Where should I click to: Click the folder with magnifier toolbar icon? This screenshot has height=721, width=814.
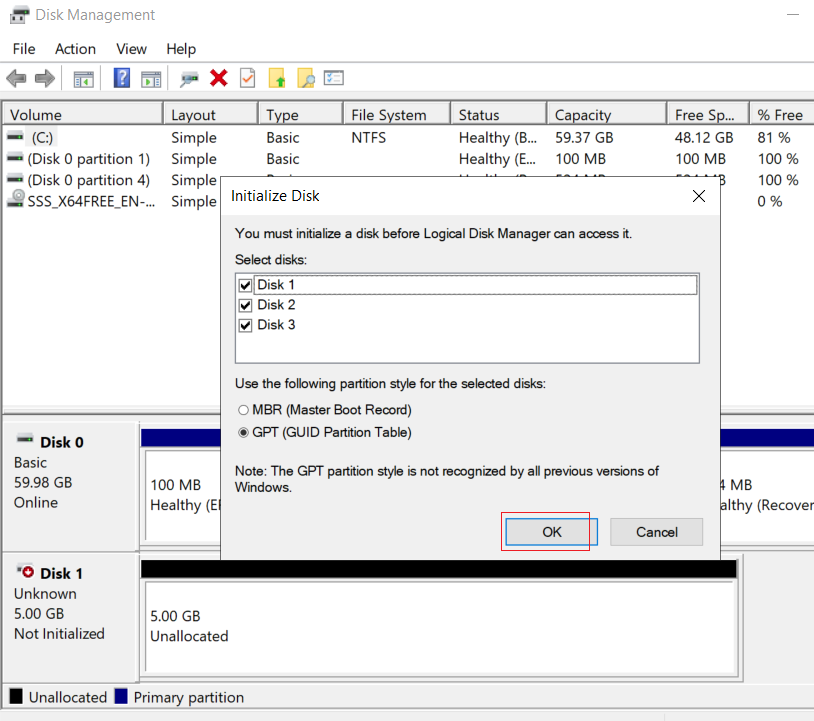[x=306, y=79]
